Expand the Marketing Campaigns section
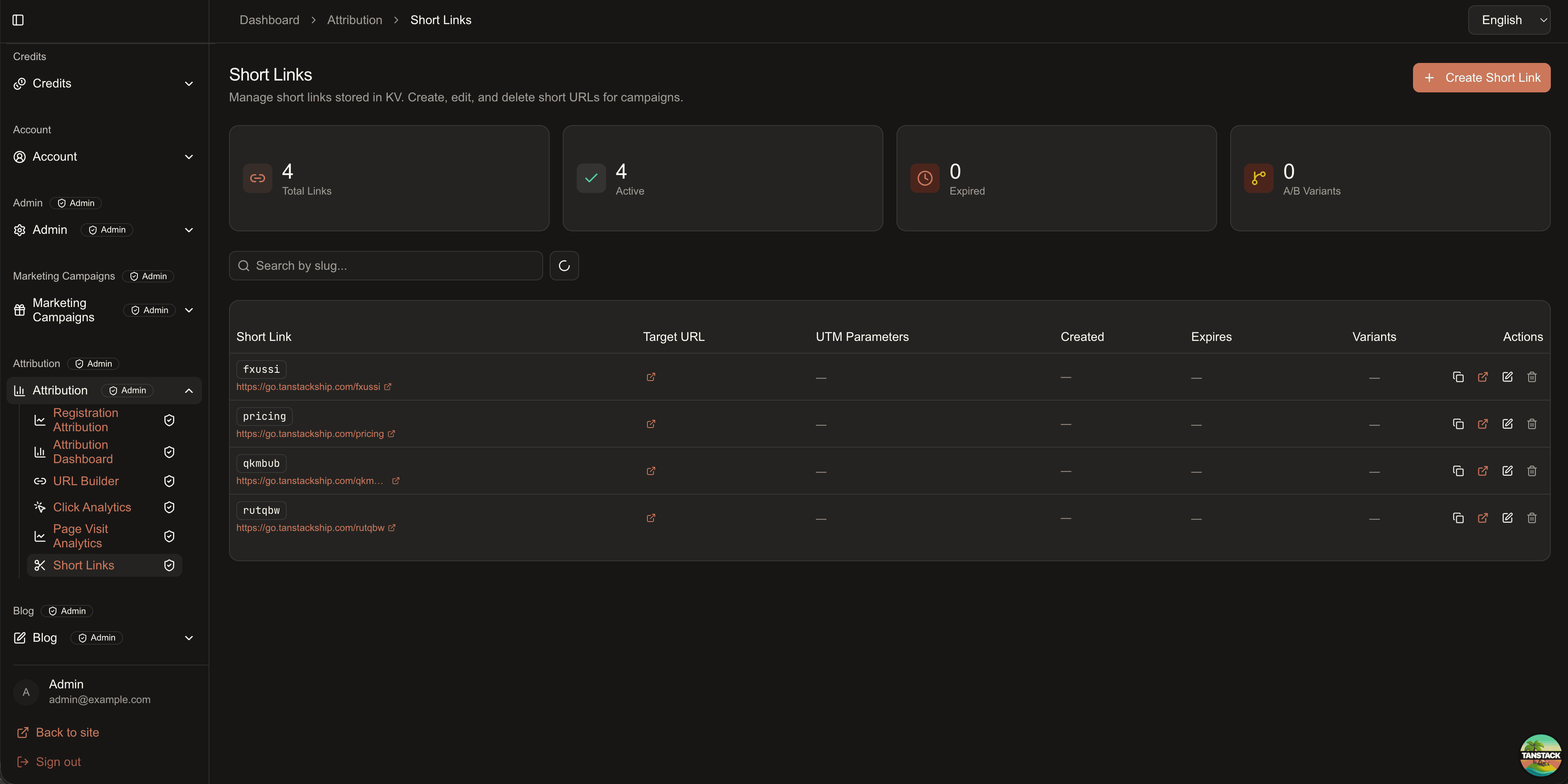The image size is (1568, 784). pyautogui.click(x=104, y=310)
